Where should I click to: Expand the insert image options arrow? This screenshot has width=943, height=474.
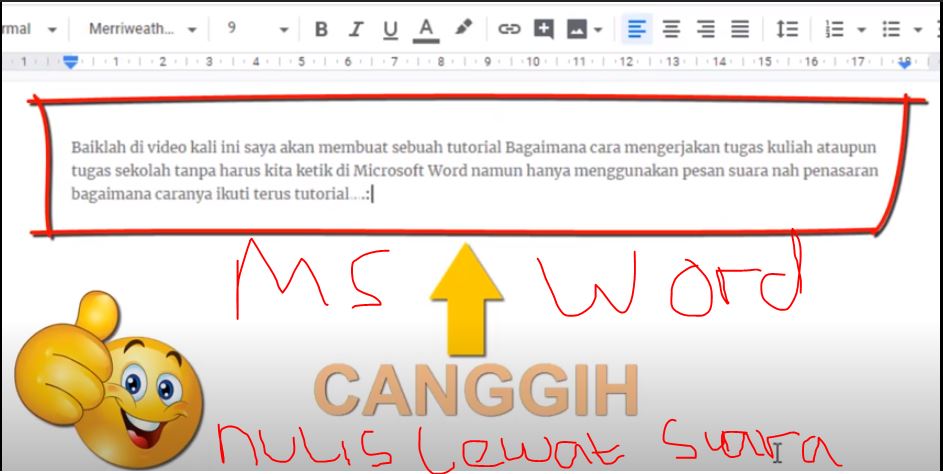[598, 29]
